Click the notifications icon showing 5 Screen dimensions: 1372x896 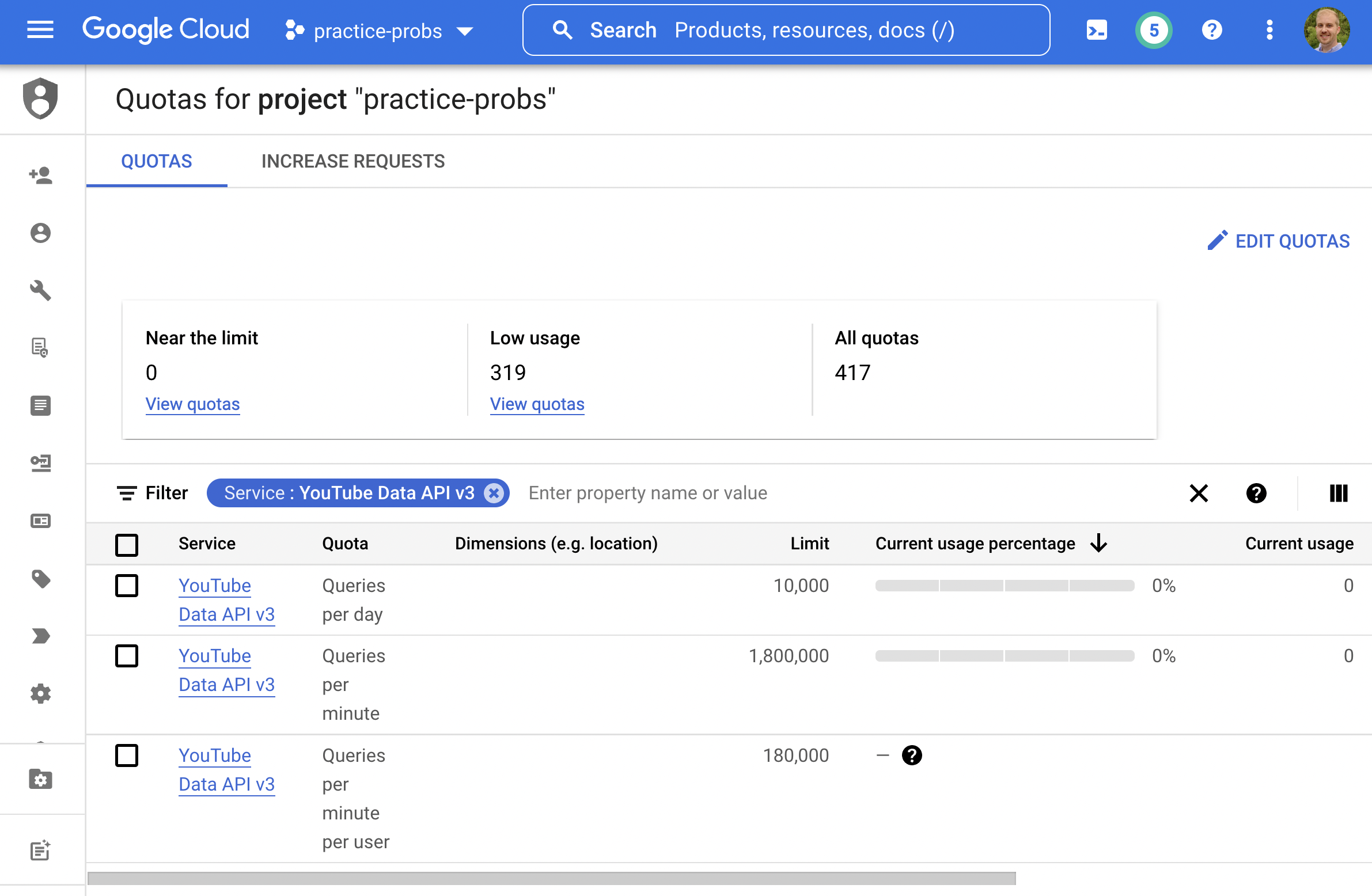pos(1153,30)
